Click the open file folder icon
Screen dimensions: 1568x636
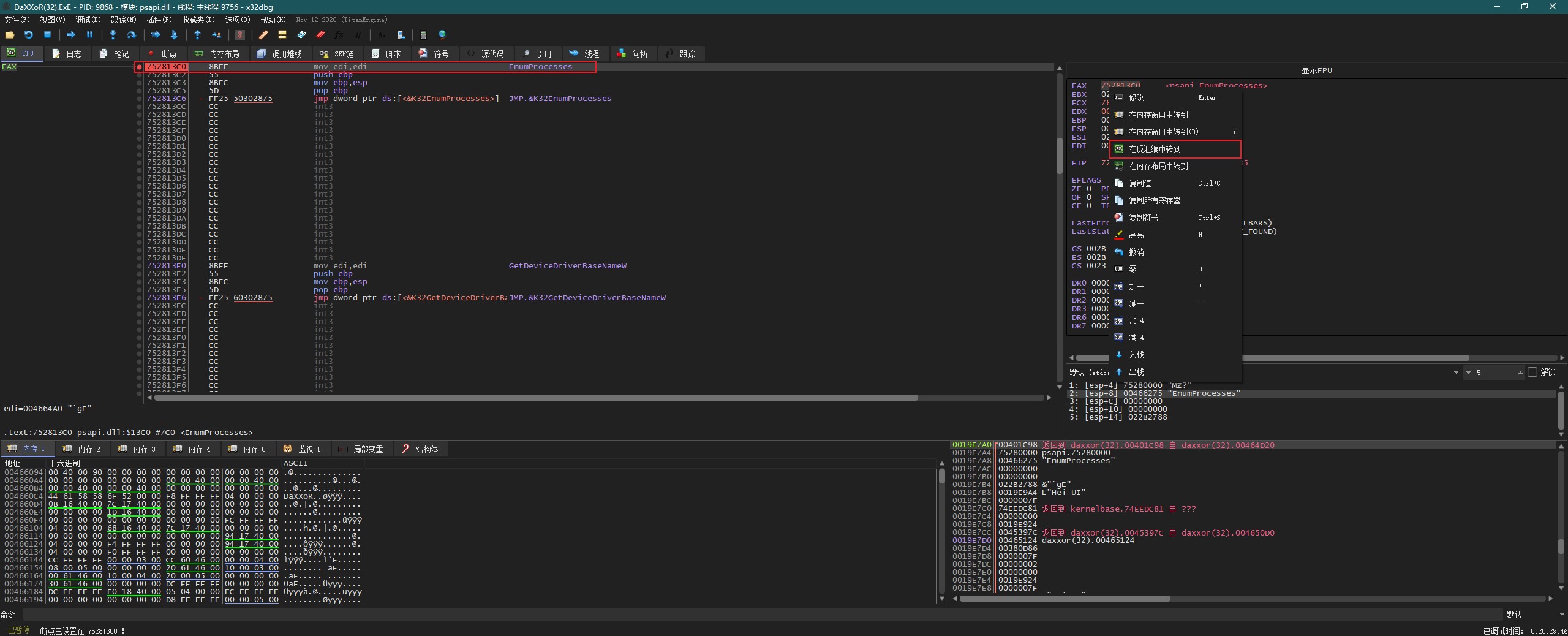10,35
